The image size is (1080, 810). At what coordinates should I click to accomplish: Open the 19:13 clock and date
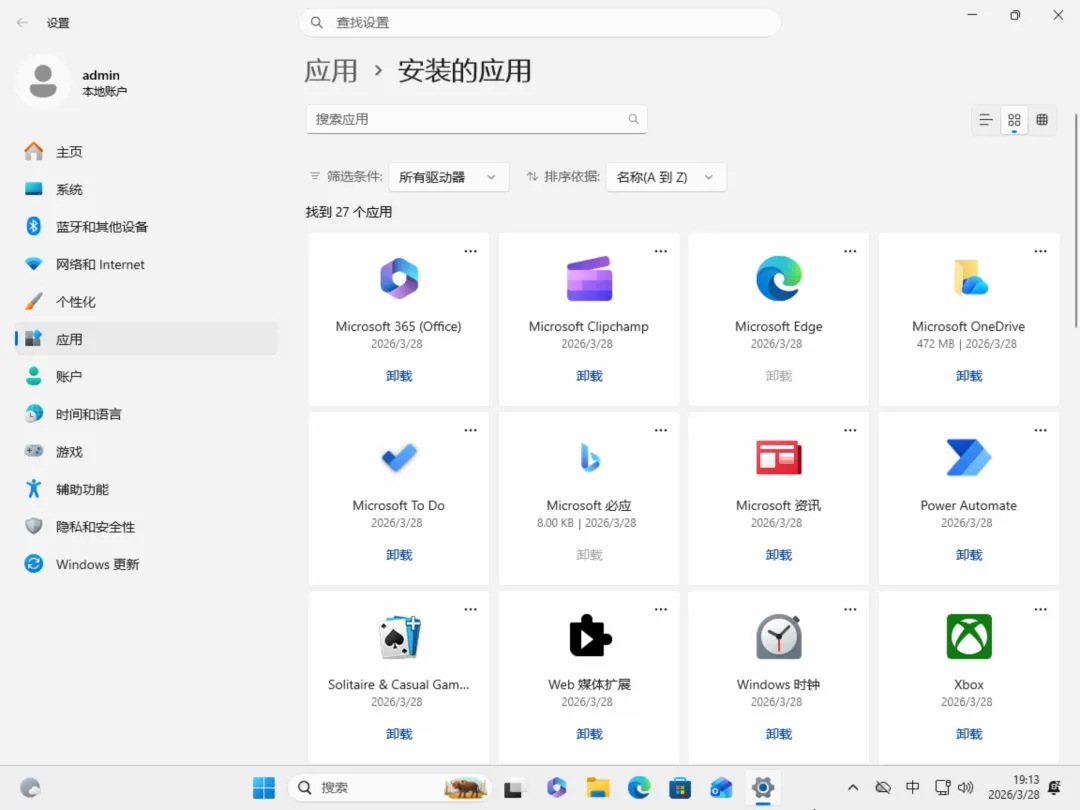click(x=1014, y=787)
